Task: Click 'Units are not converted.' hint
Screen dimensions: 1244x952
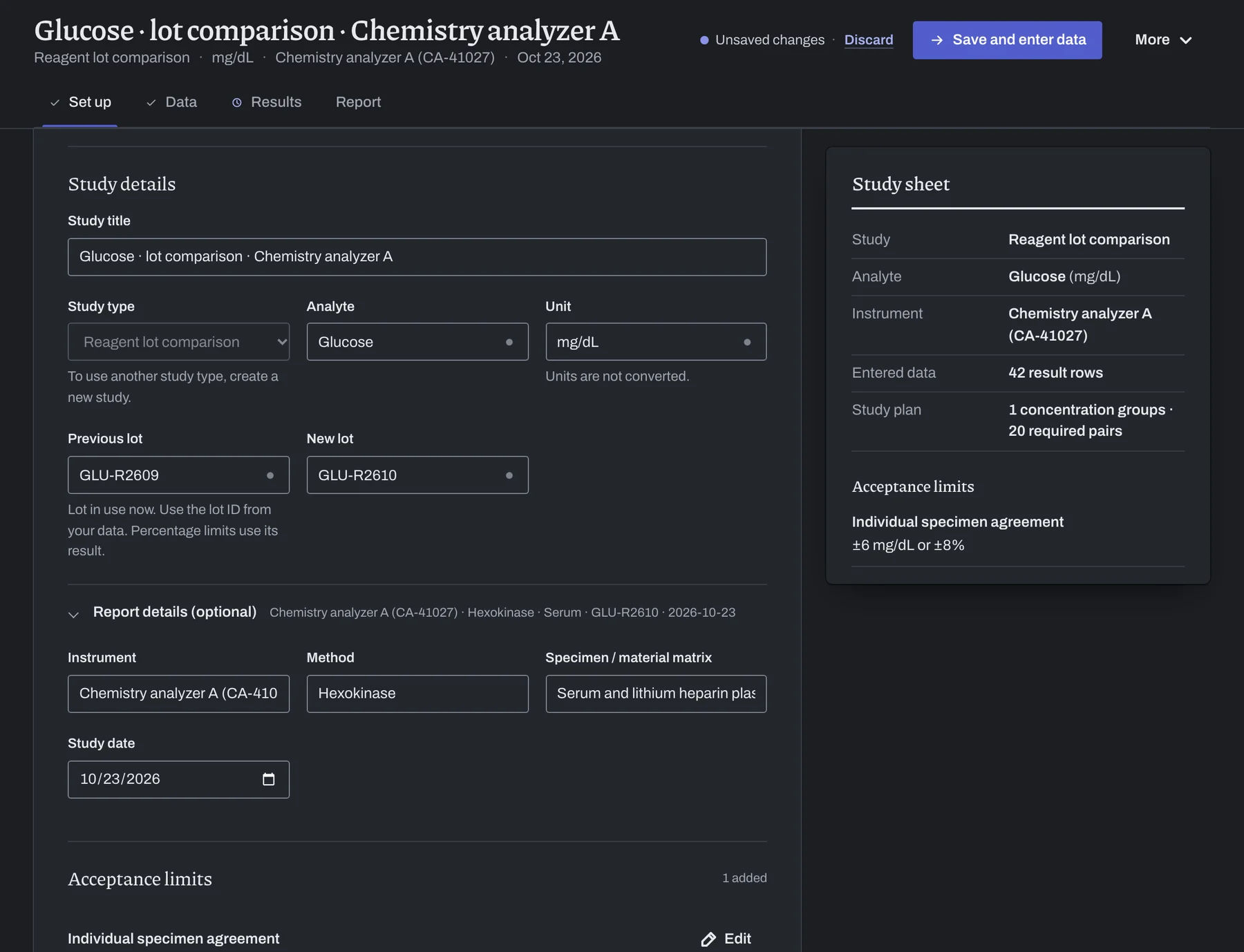Action: pyautogui.click(x=617, y=377)
